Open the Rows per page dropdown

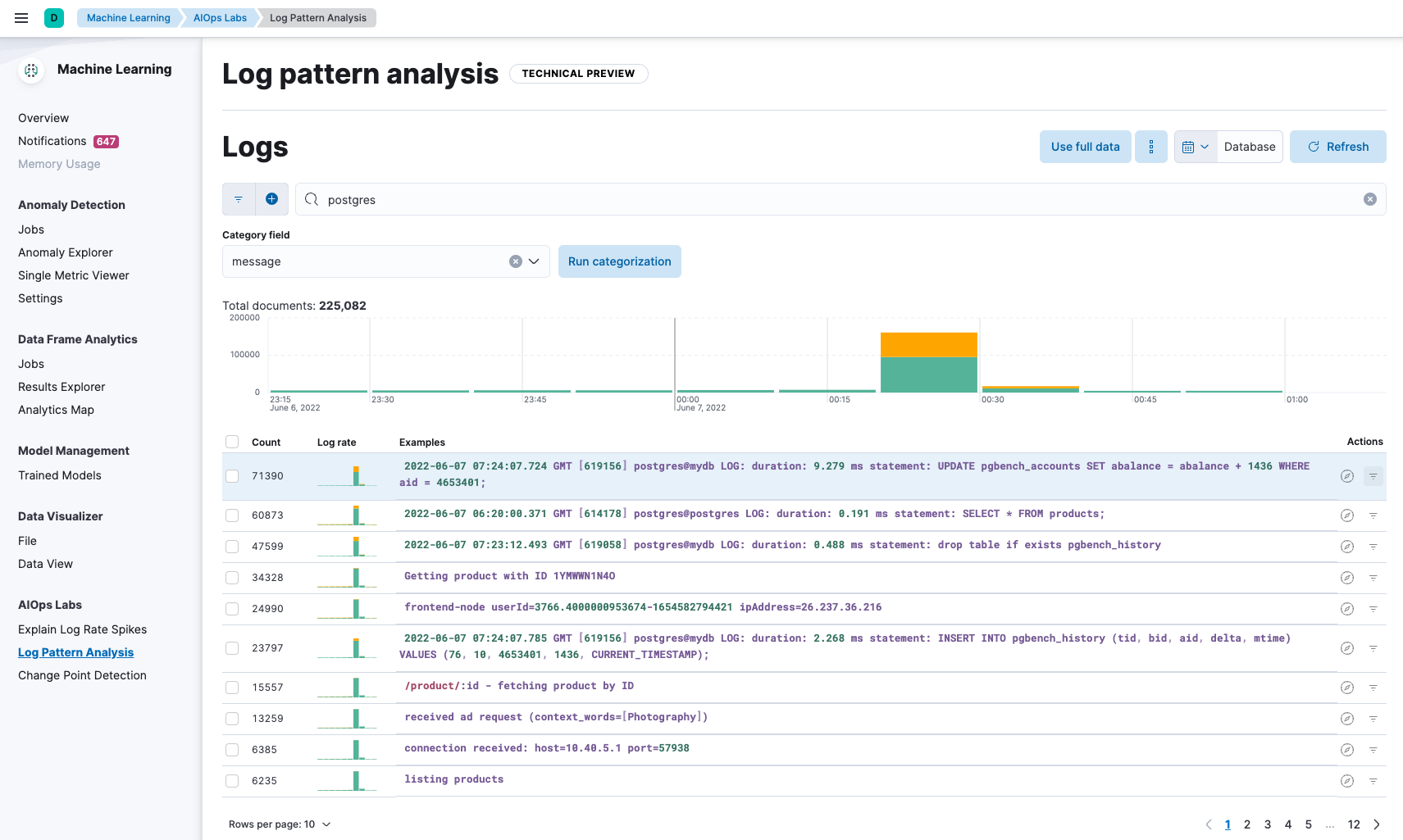[x=280, y=824]
